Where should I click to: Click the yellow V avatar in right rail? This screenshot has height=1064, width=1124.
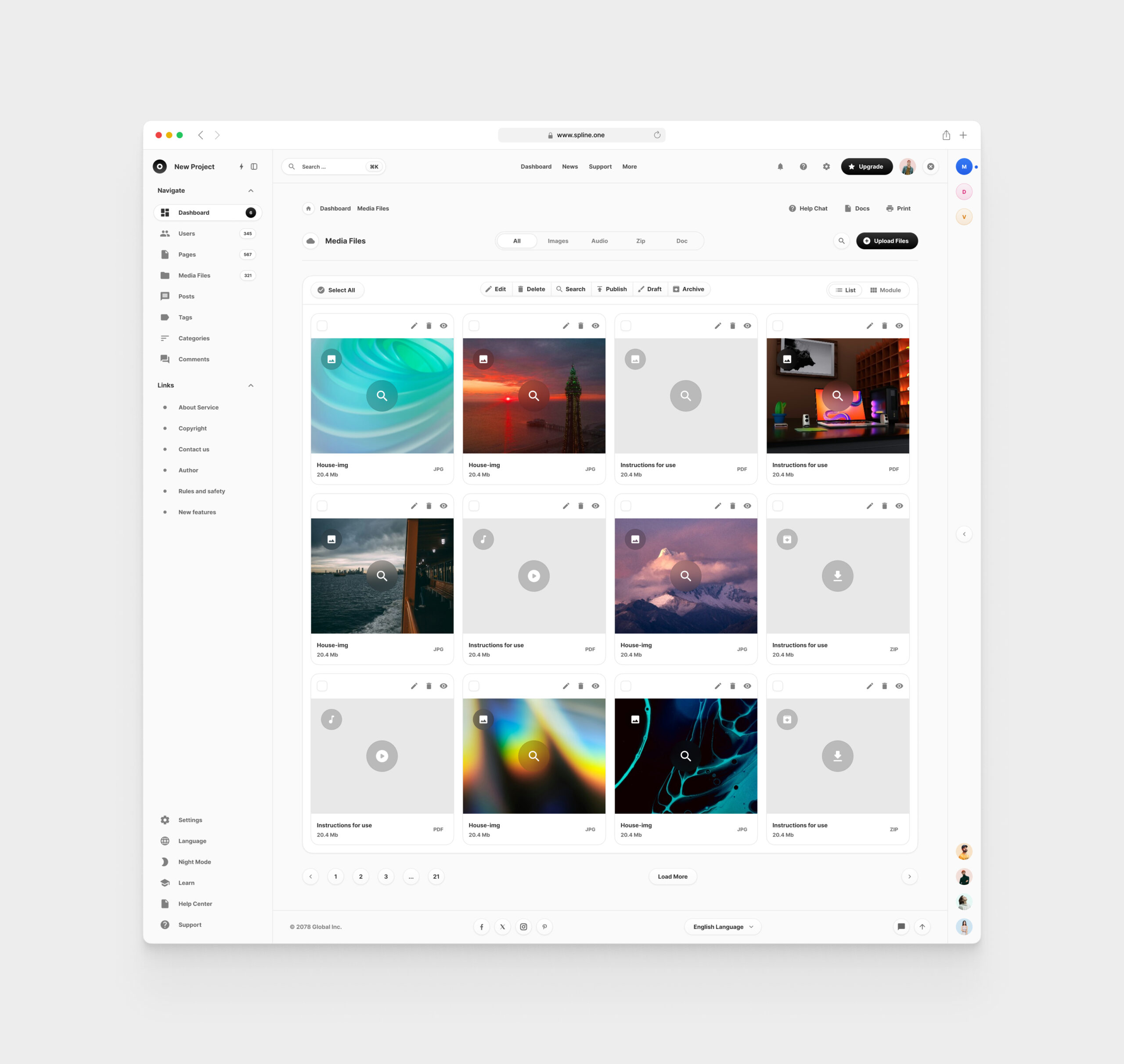coord(964,217)
